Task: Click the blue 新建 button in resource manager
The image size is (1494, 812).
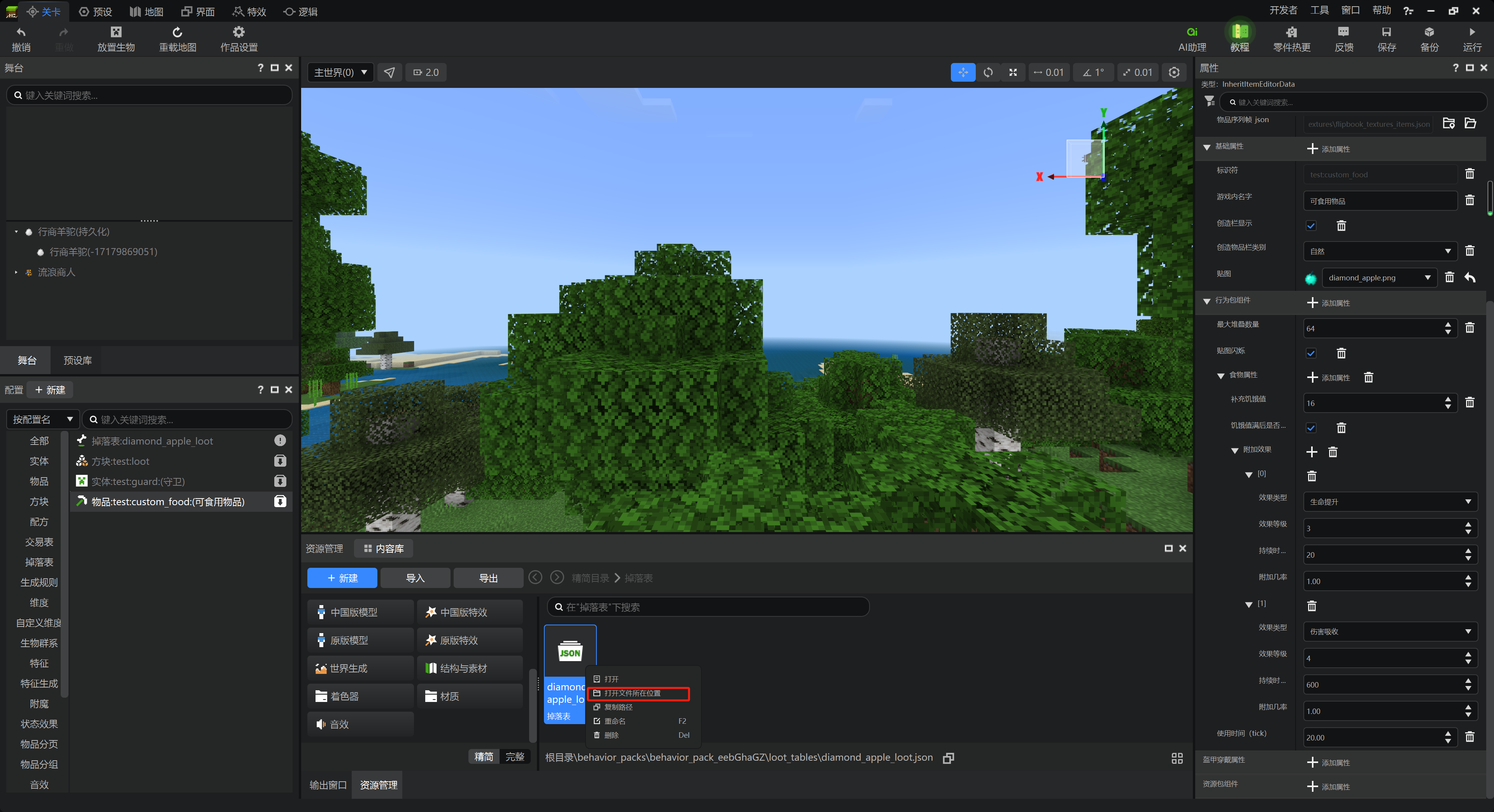Action: point(342,578)
